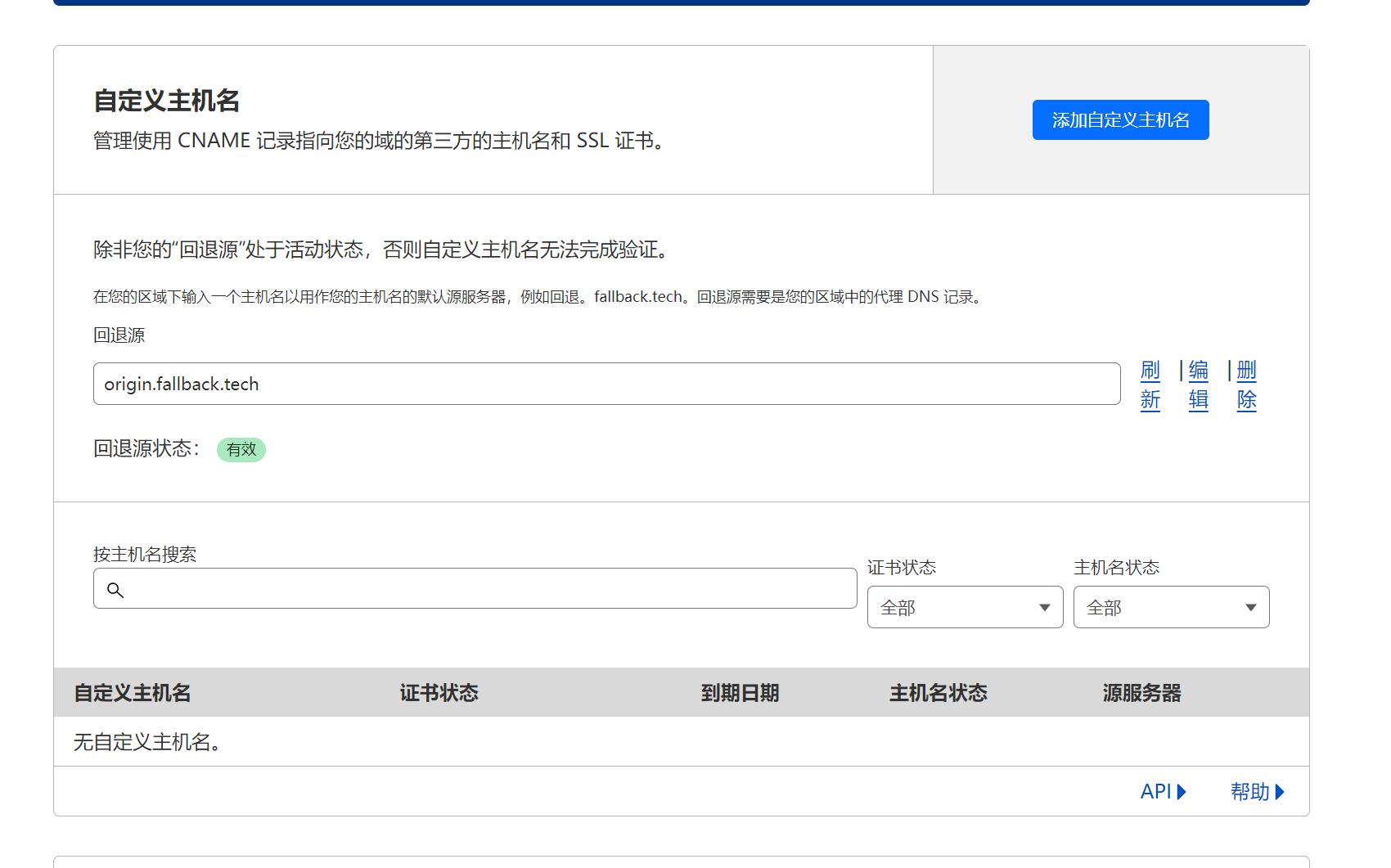Viewport: 1391px width, 868px height.
Task: Click the 添加自定义主机名 button
Action: [1120, 119]
